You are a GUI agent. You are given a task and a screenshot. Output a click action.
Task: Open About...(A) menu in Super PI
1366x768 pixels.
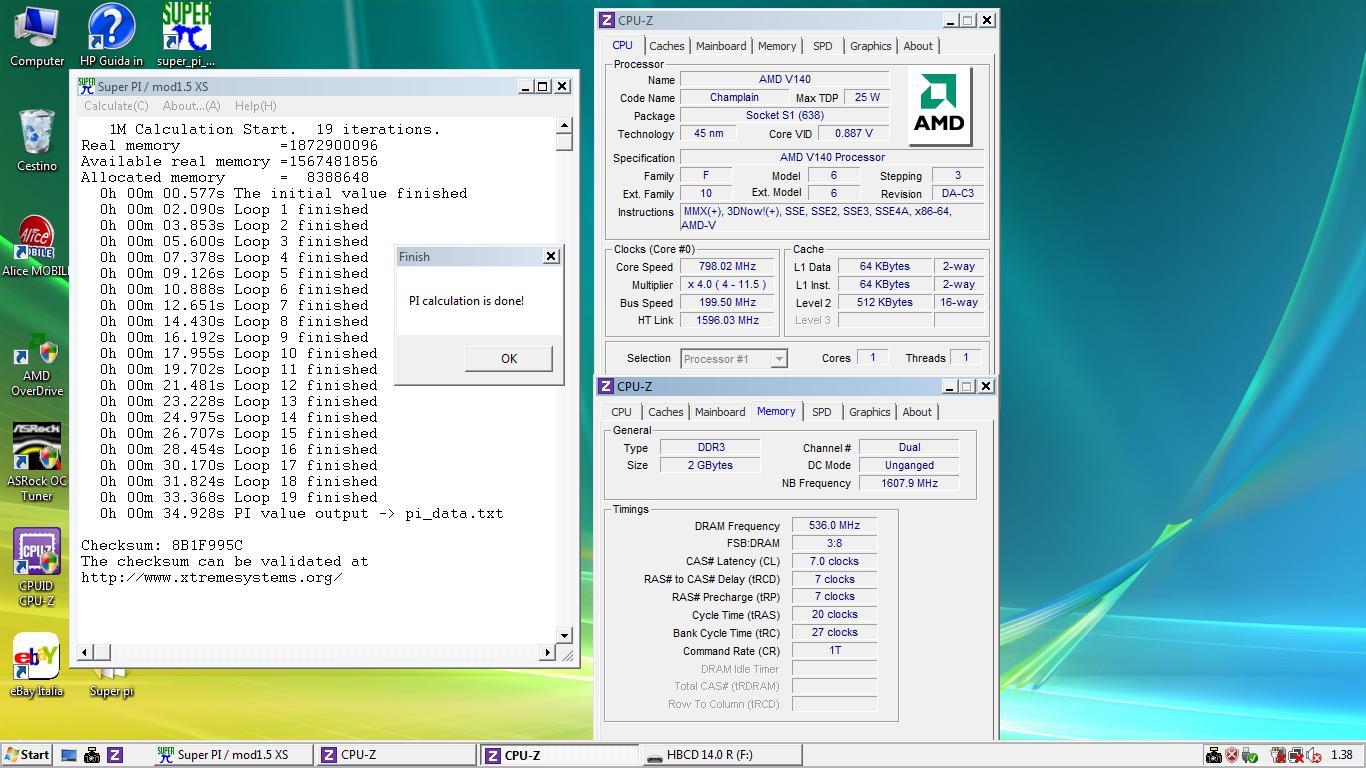(x=191, y=105)
